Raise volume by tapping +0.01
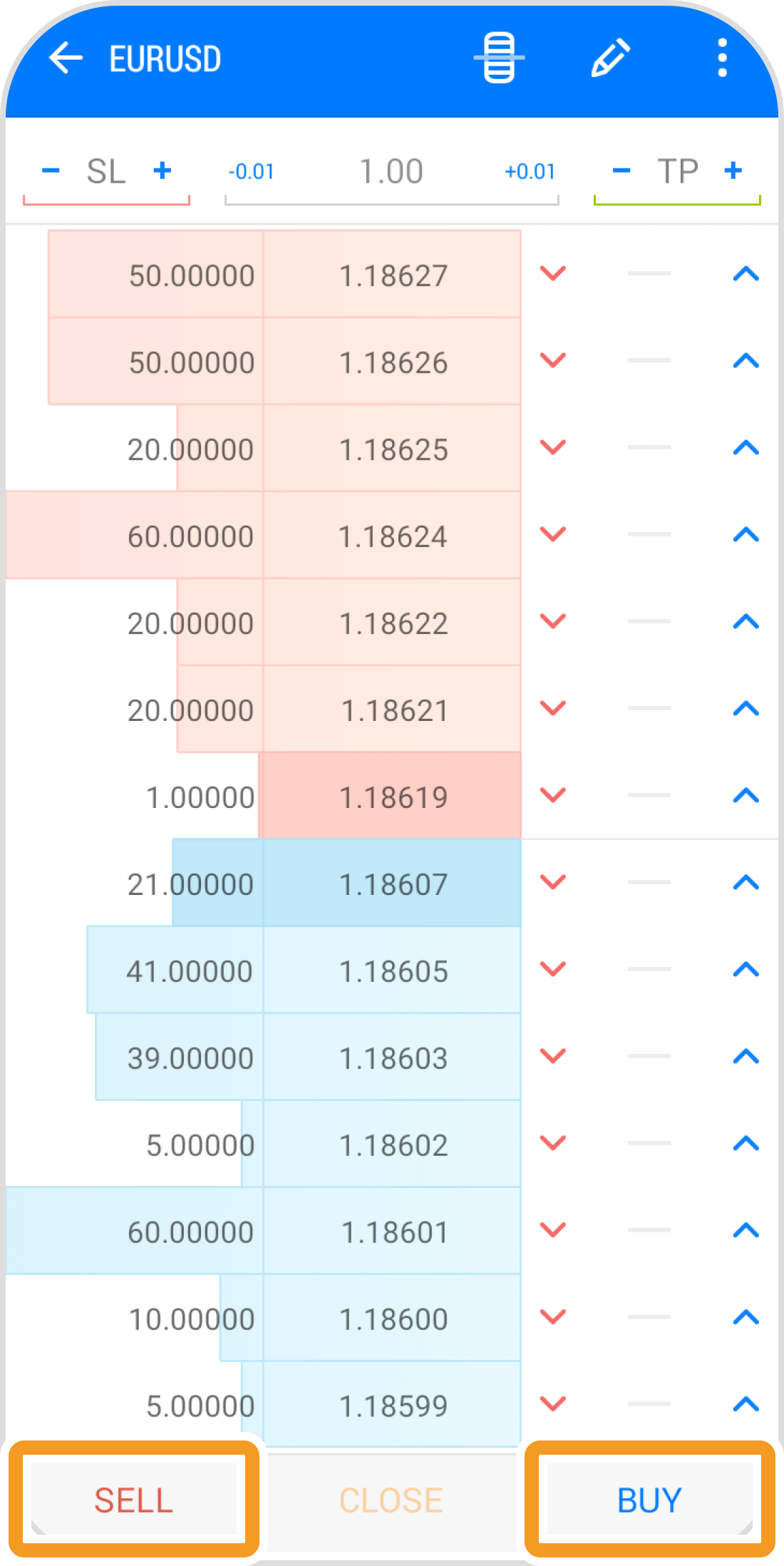Screen dimensions: 784x1566 pyautogui.click(x=530, y=172)
